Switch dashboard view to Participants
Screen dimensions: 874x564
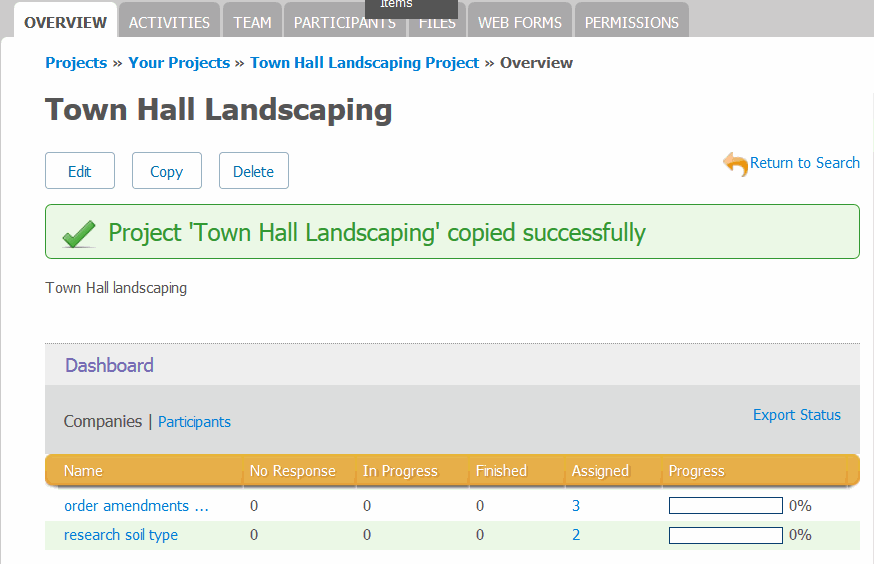194,422
